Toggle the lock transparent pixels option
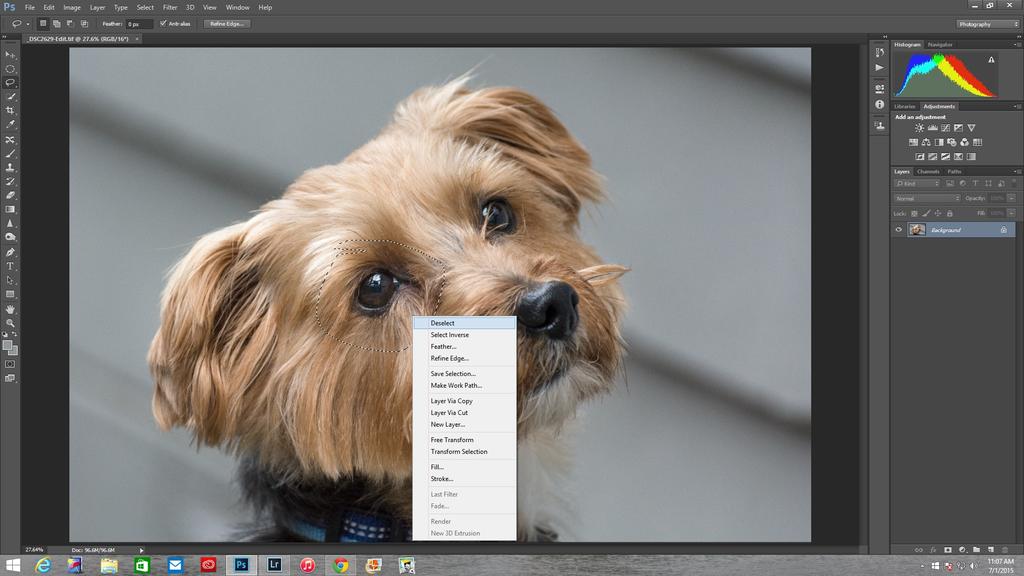Viewport: 1024px width, 576px height. (914, 213)
